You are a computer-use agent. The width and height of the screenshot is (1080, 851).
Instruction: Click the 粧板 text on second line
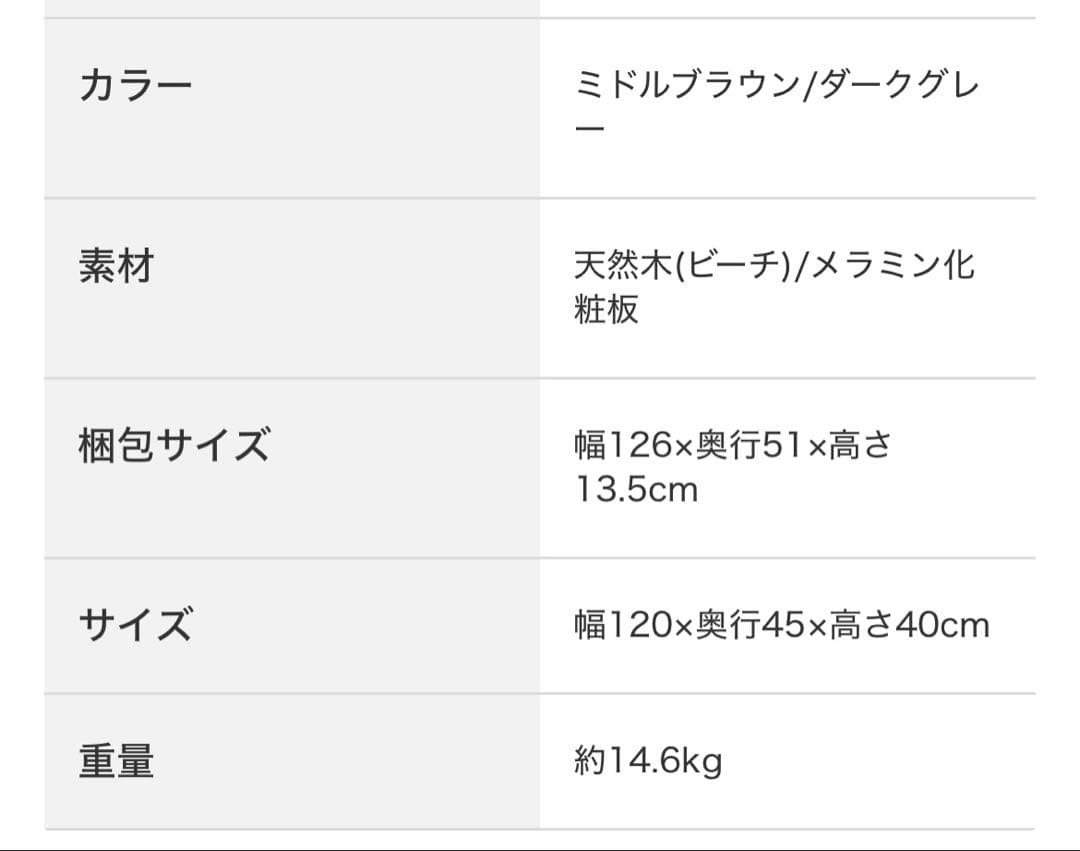(x=606, y=310)
